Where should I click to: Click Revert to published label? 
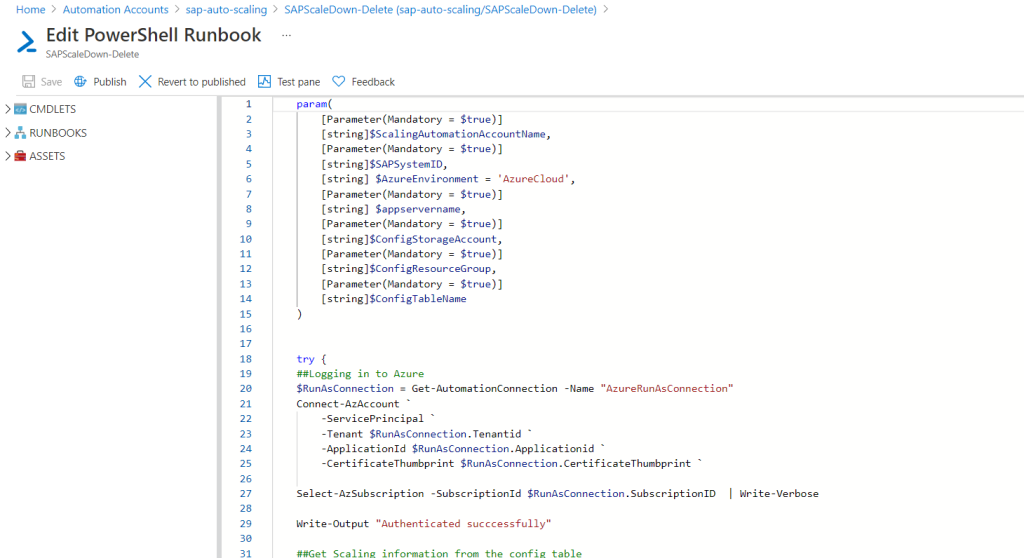click(202, 82)
